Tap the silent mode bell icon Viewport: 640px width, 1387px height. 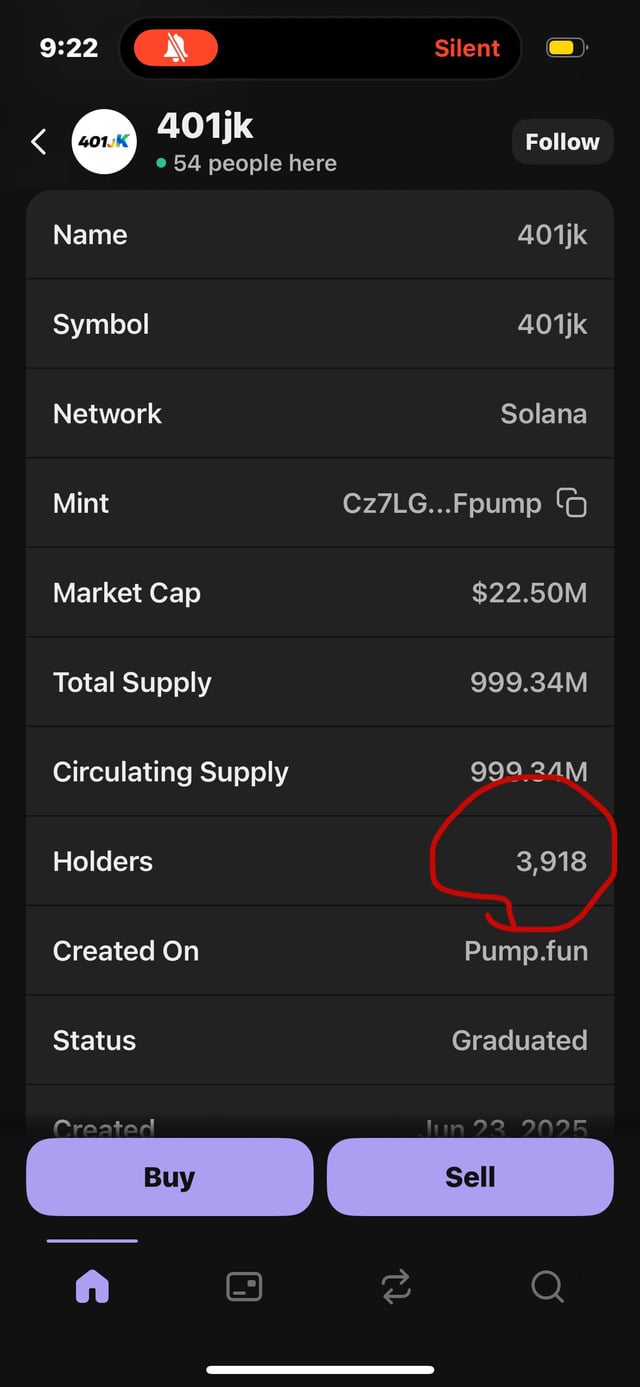pos(176,48)
